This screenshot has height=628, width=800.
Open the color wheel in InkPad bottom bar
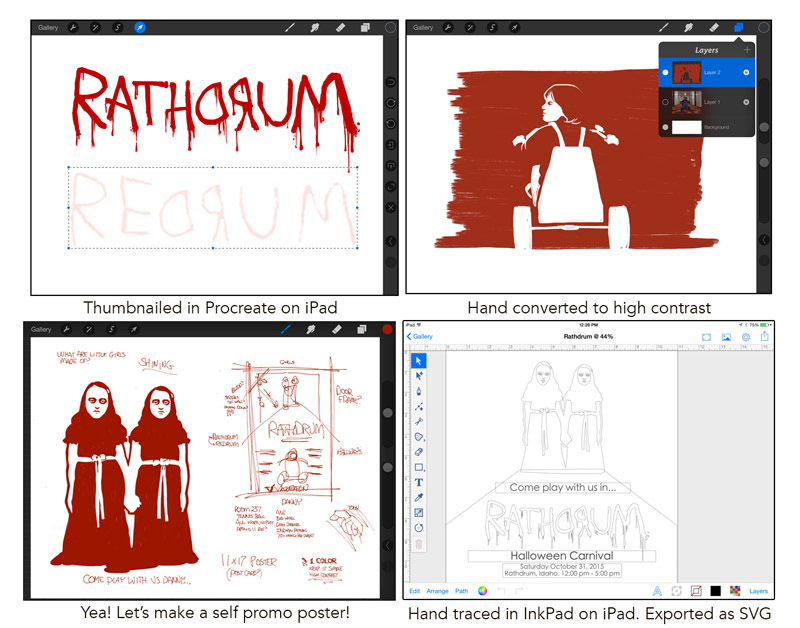pos(482,591)
